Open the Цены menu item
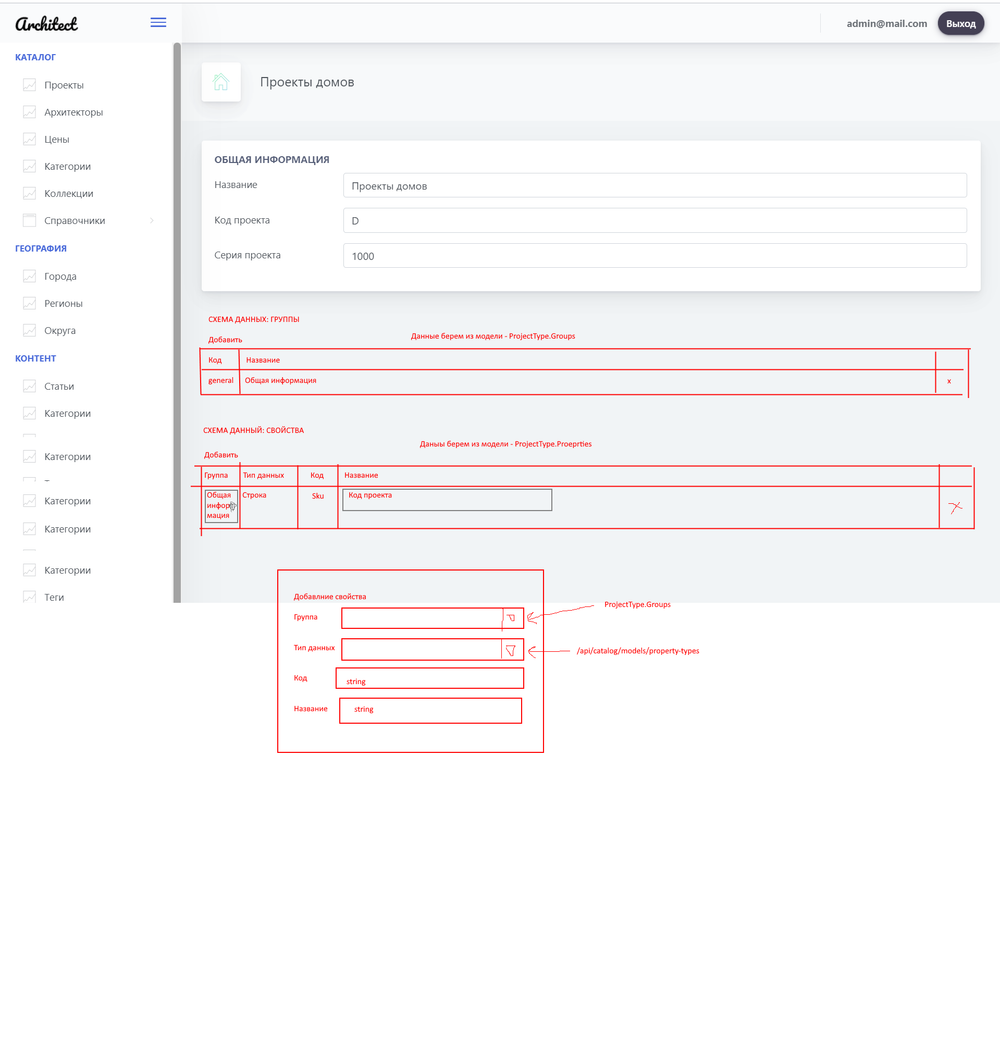 pos(56,140)
